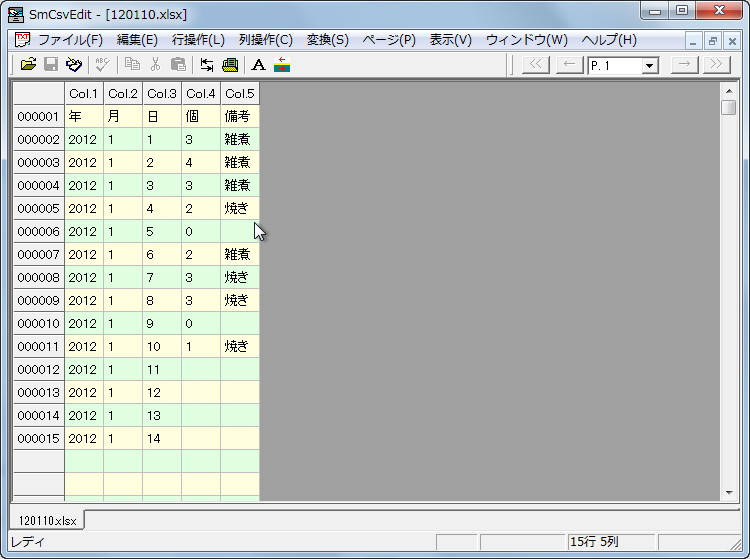The height and width of the screenshot is (559, 750).
Task: Click the Cut scissors icon
Action: [155, 65]
